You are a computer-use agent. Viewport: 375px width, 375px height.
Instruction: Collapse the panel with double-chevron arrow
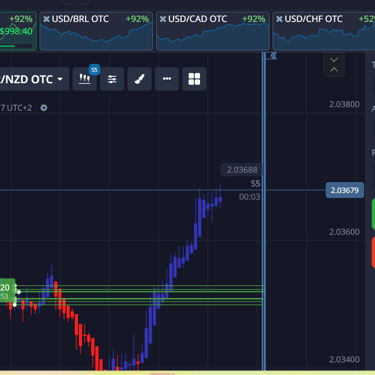(274, 56)
